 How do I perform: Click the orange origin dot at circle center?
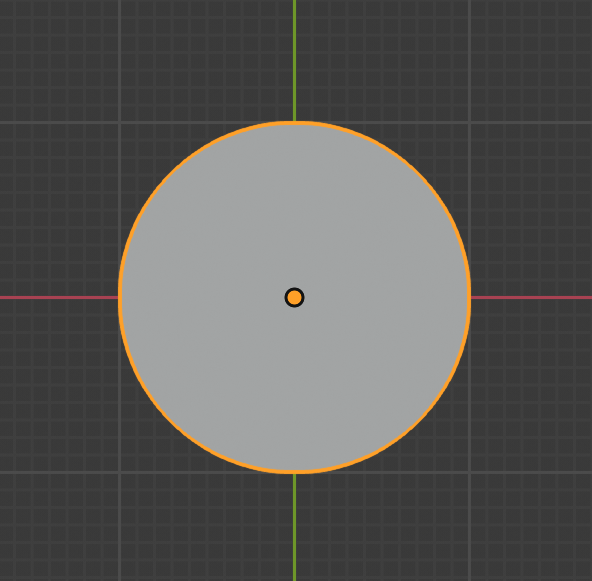pyautogui.click(x=294, y=297)
